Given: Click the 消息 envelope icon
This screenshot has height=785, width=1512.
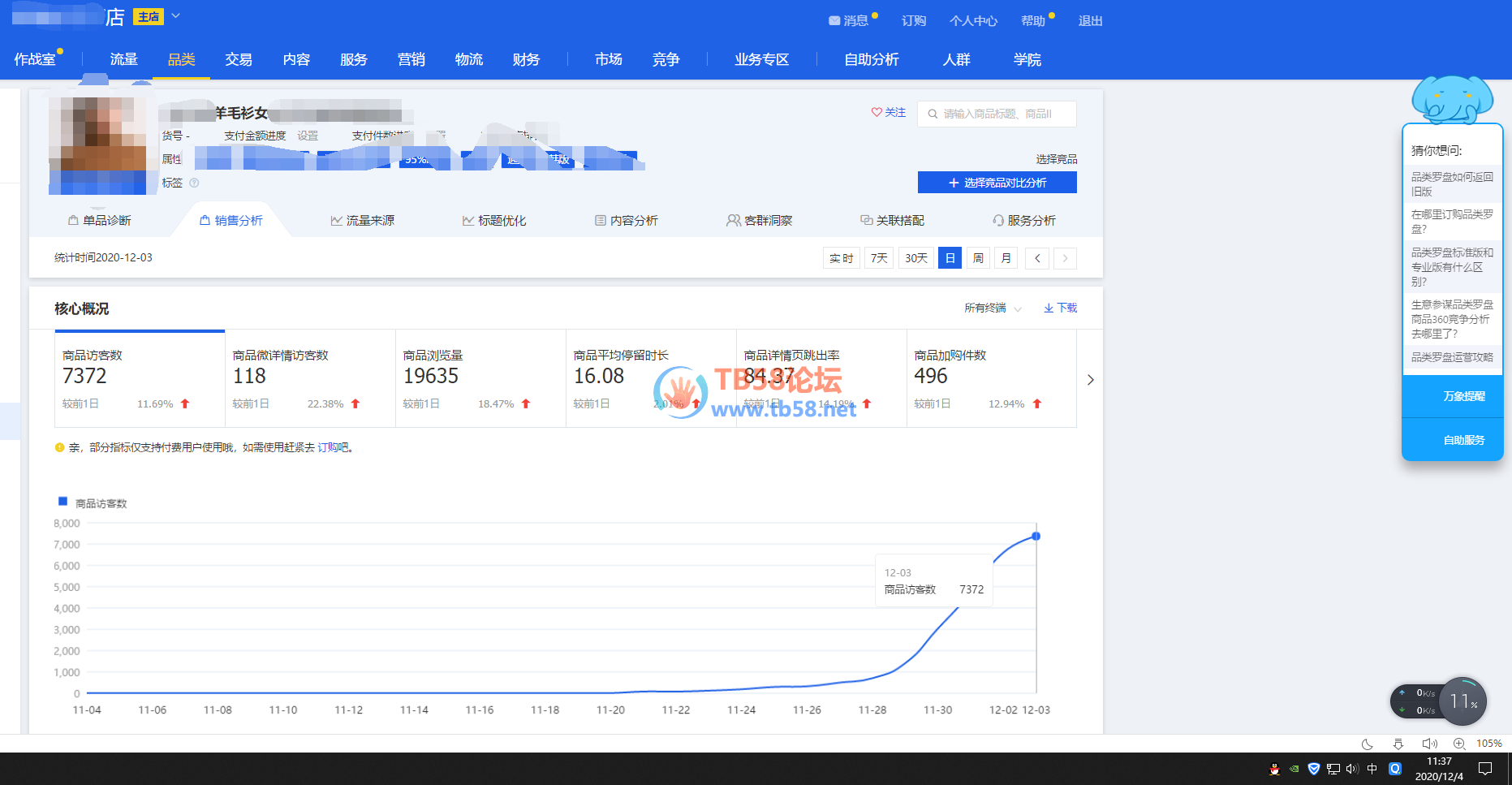Looking at the screenshot, I should pyautogui.click(x=834, y=21).
